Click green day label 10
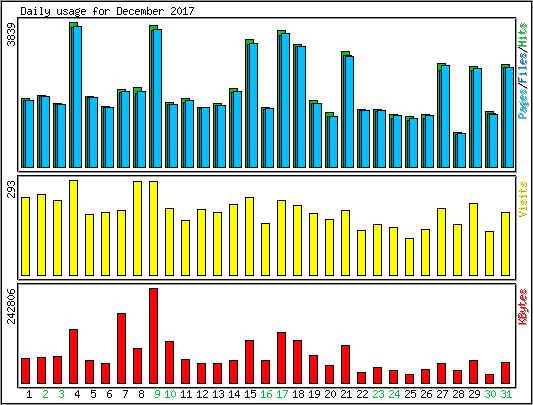The width and height of the screenshot is (533, 405). coord(170,394)
